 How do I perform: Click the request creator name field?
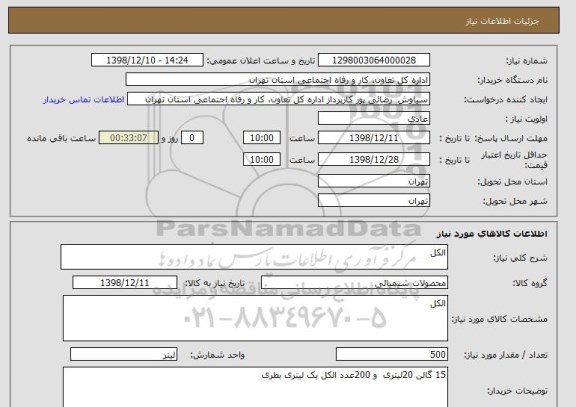click(278, 99)
